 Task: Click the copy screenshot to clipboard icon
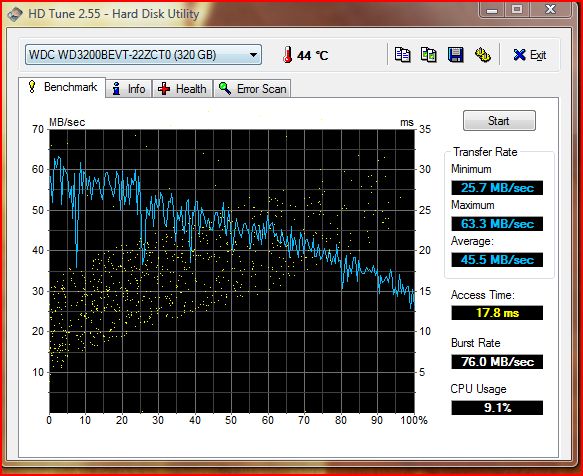[429, 55]
